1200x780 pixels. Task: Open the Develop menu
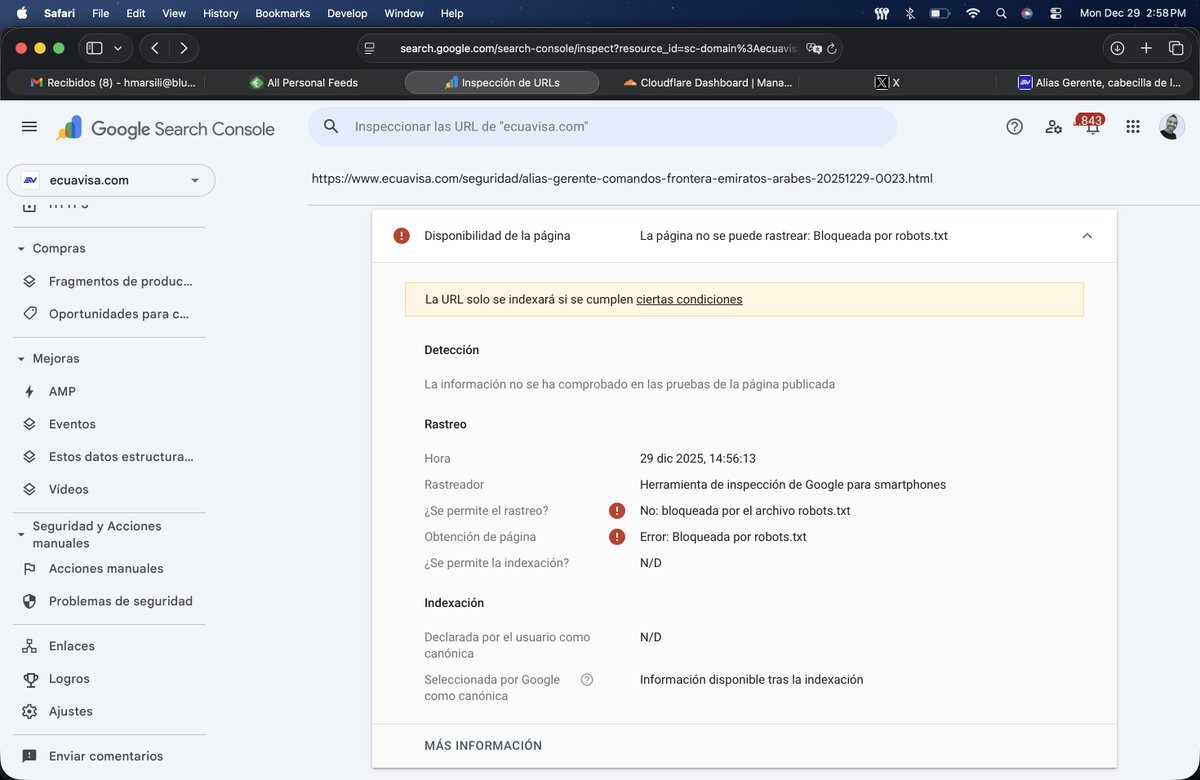(347, 13)
